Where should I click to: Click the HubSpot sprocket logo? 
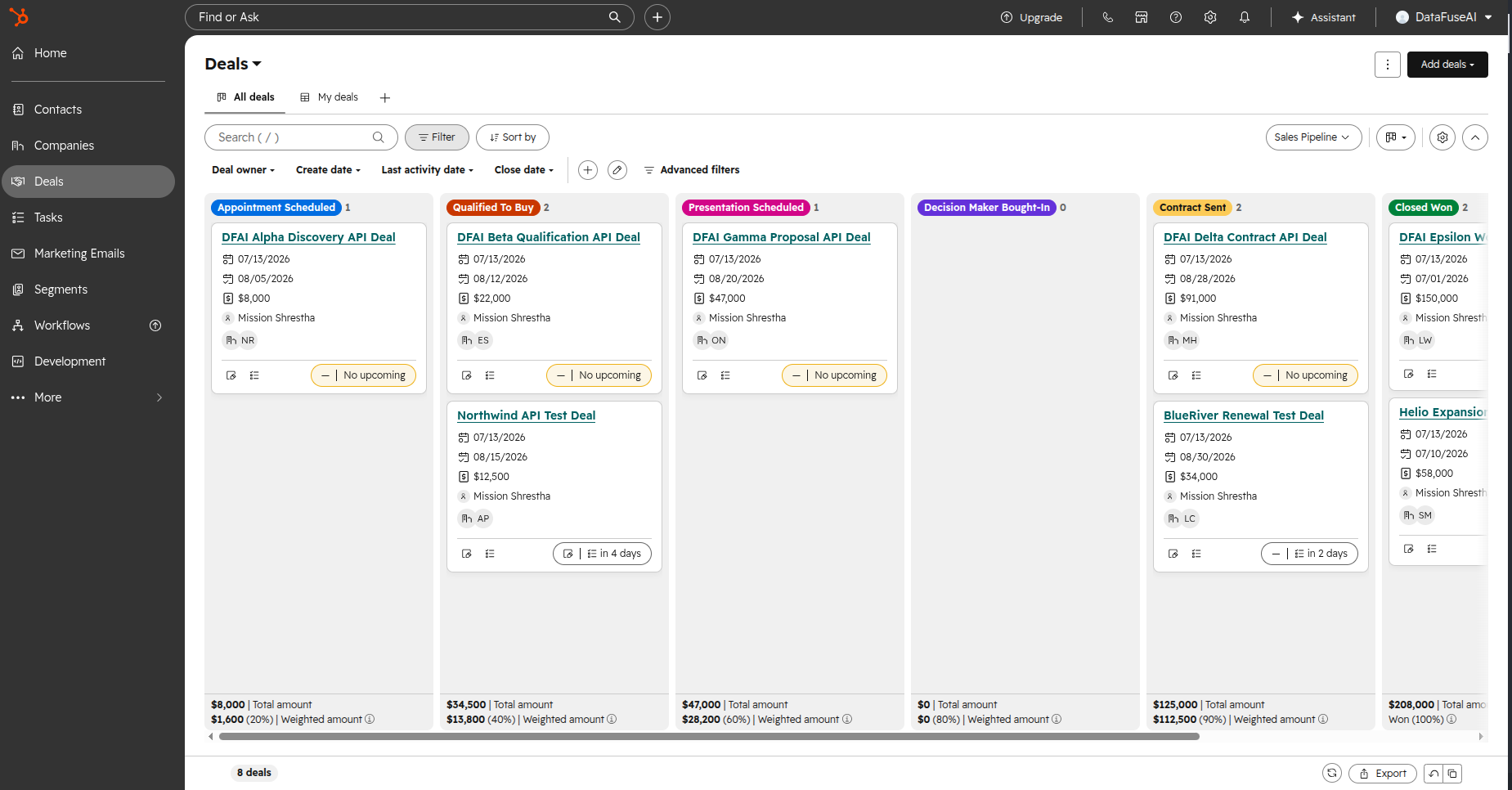(18, 16)
